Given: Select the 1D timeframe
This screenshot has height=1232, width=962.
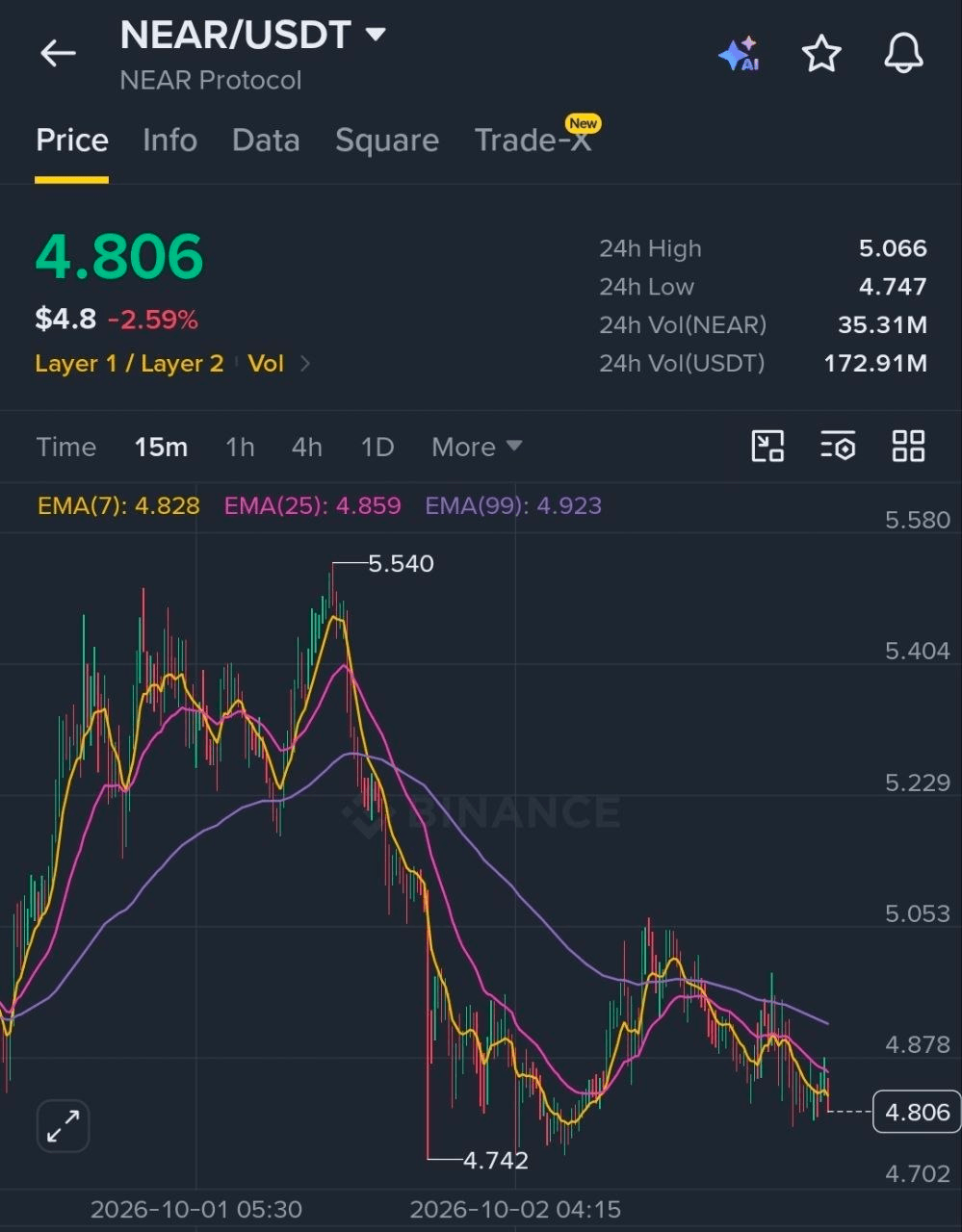Looking at the screenshot, I should tap(377, 447).
